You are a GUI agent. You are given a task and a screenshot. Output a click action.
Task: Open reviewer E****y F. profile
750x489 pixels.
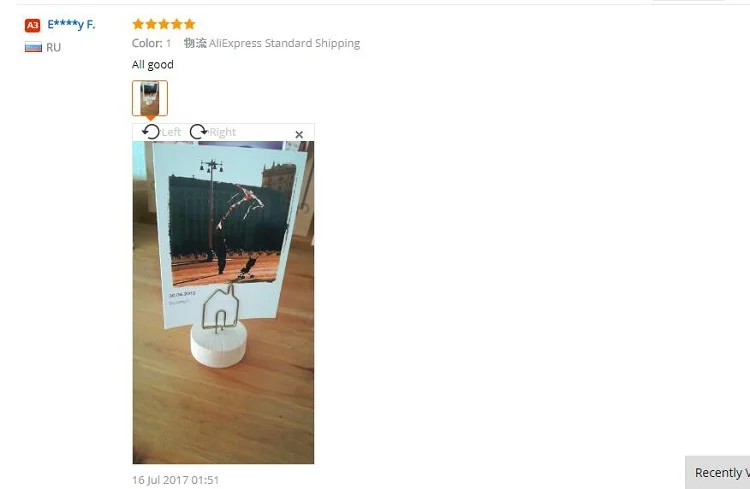point(71,24)
